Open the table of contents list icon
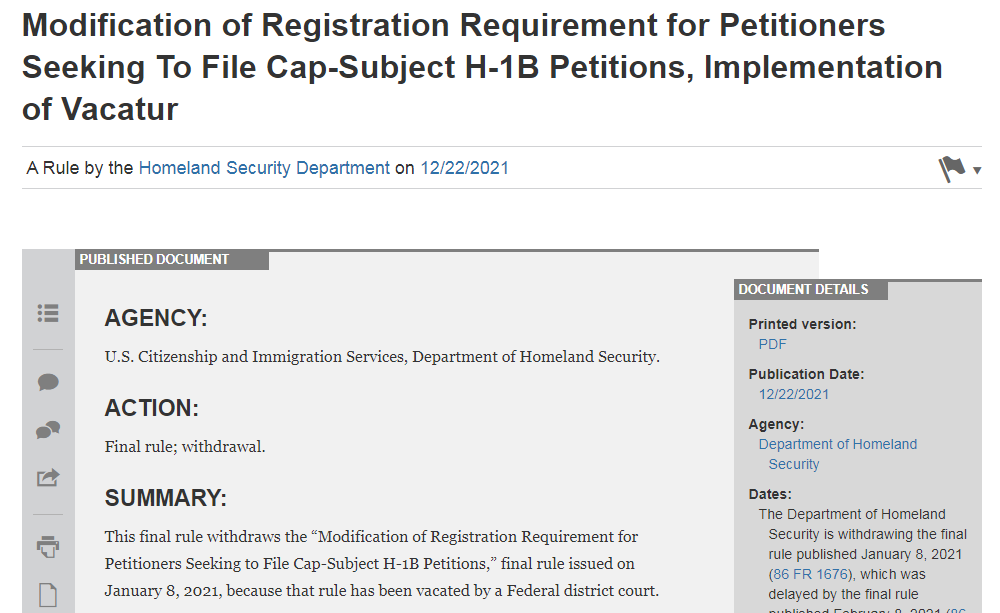1000x613 pixels. (x=48, y=313)
